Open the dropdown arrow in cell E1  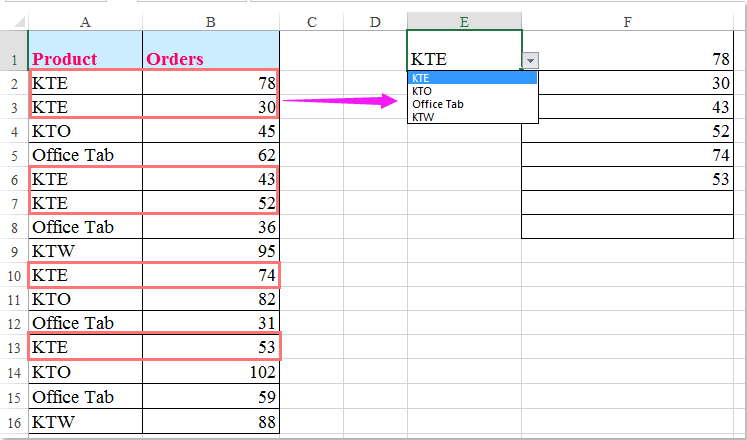(530, 60)
